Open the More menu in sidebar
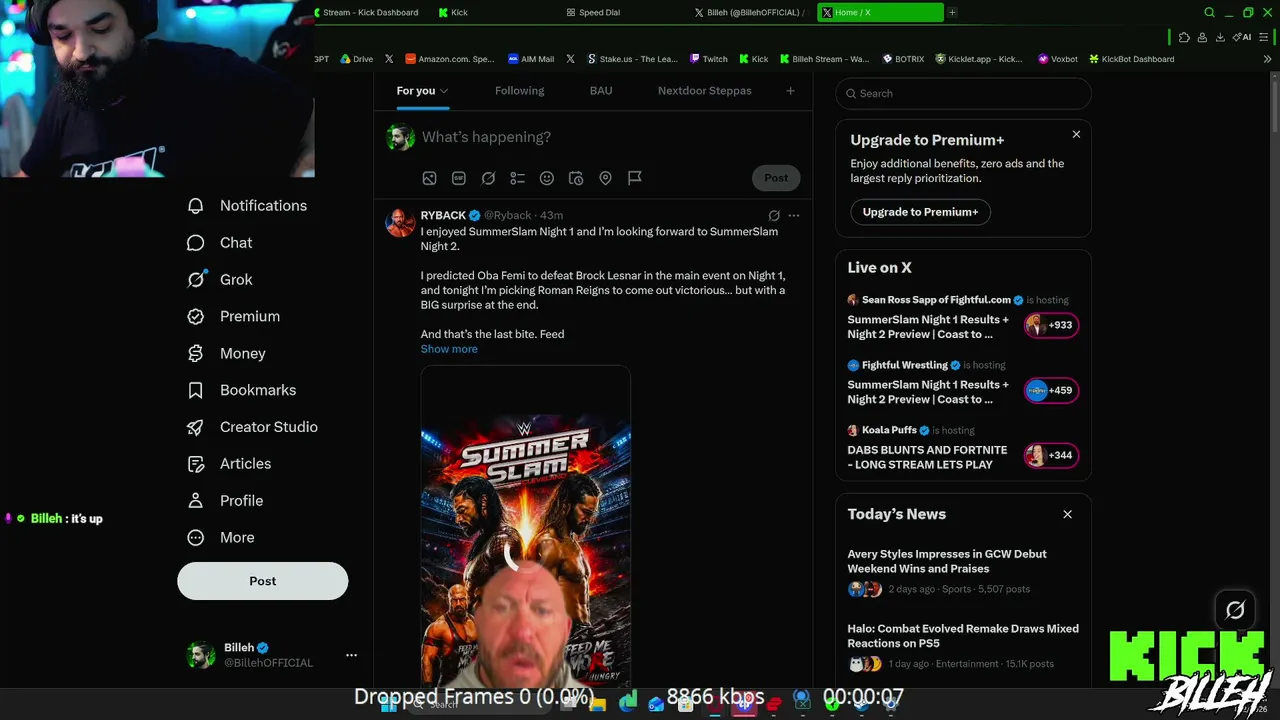 tap(221, 538)
